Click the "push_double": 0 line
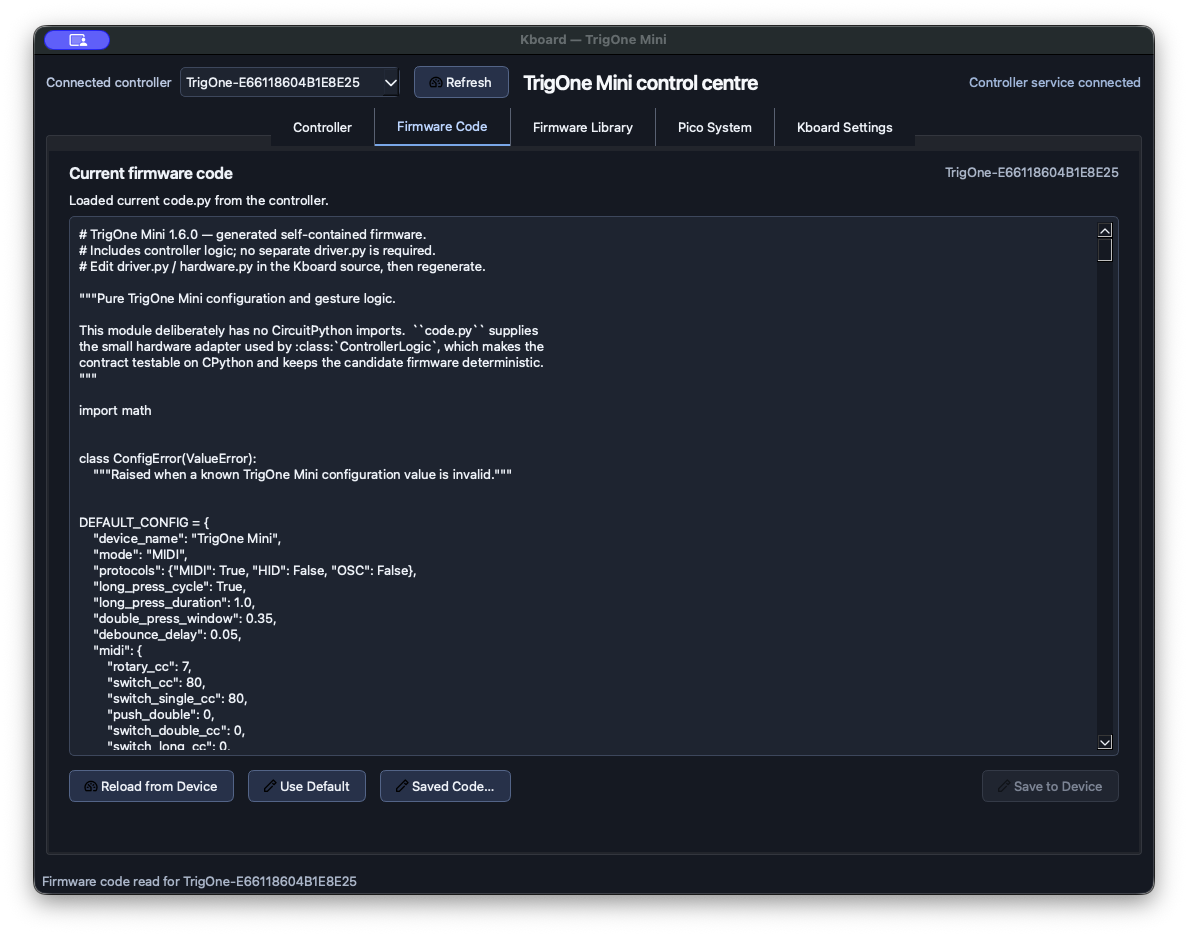Image resolution: width=1188 pixels, height=936 pixels. [161, 714]
